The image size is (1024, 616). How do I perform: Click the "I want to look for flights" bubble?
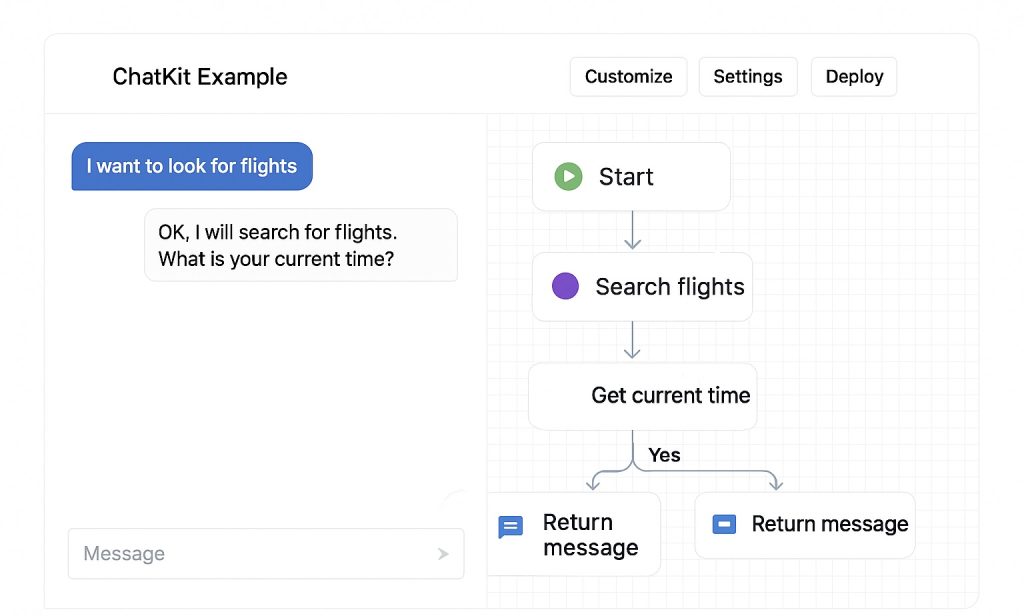point(191,166)
